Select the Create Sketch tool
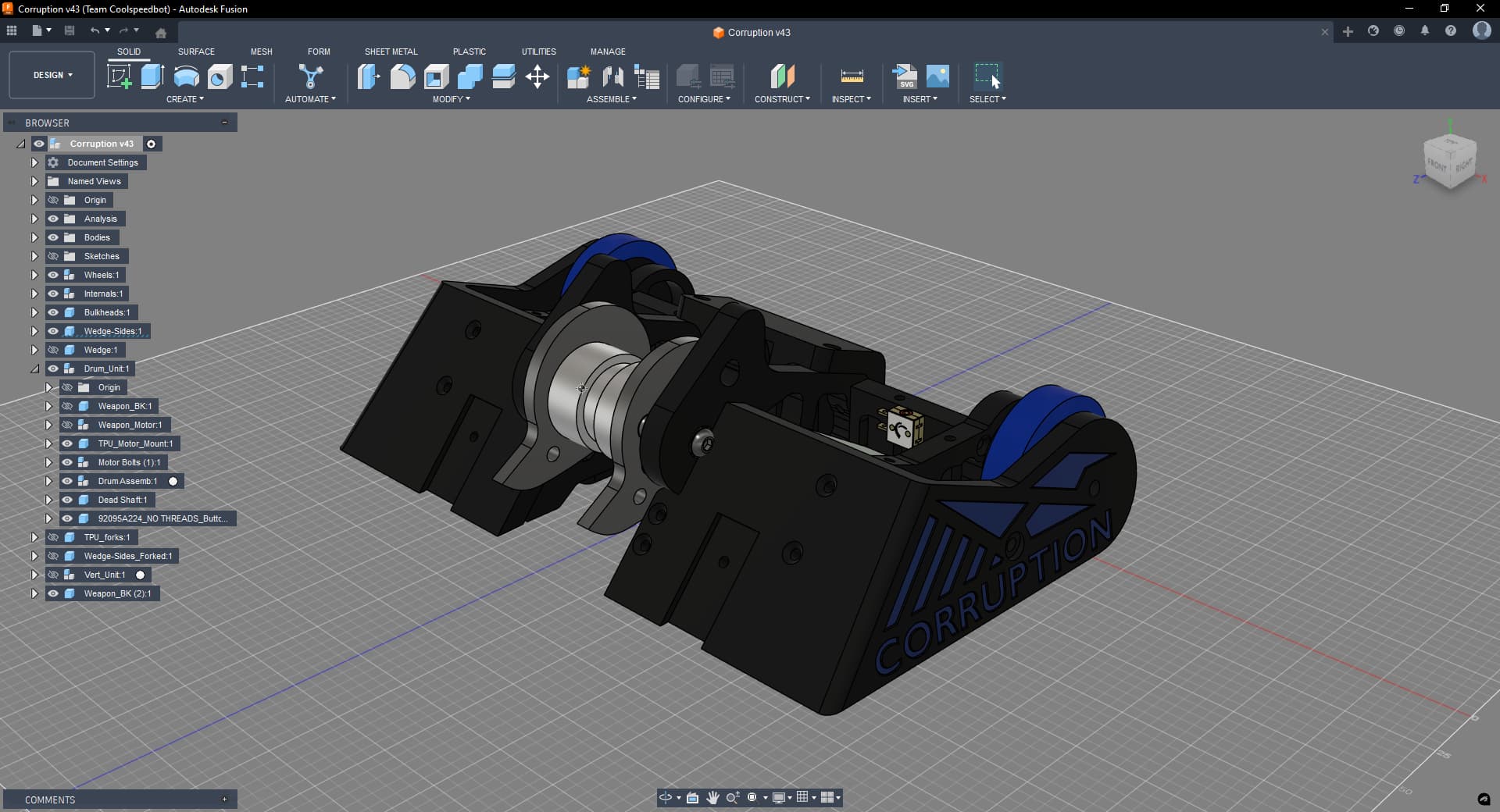The image size is (1500, 812). [119, 77]
